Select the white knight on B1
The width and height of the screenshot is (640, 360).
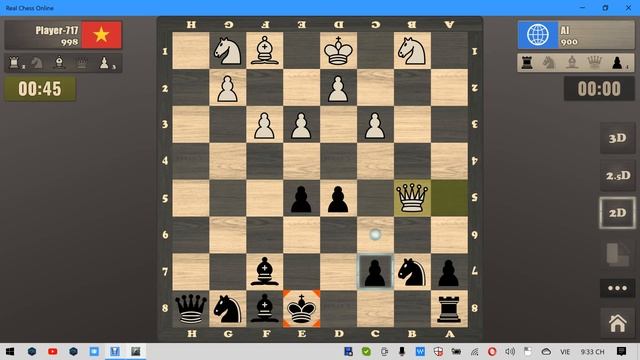point(412,51)
